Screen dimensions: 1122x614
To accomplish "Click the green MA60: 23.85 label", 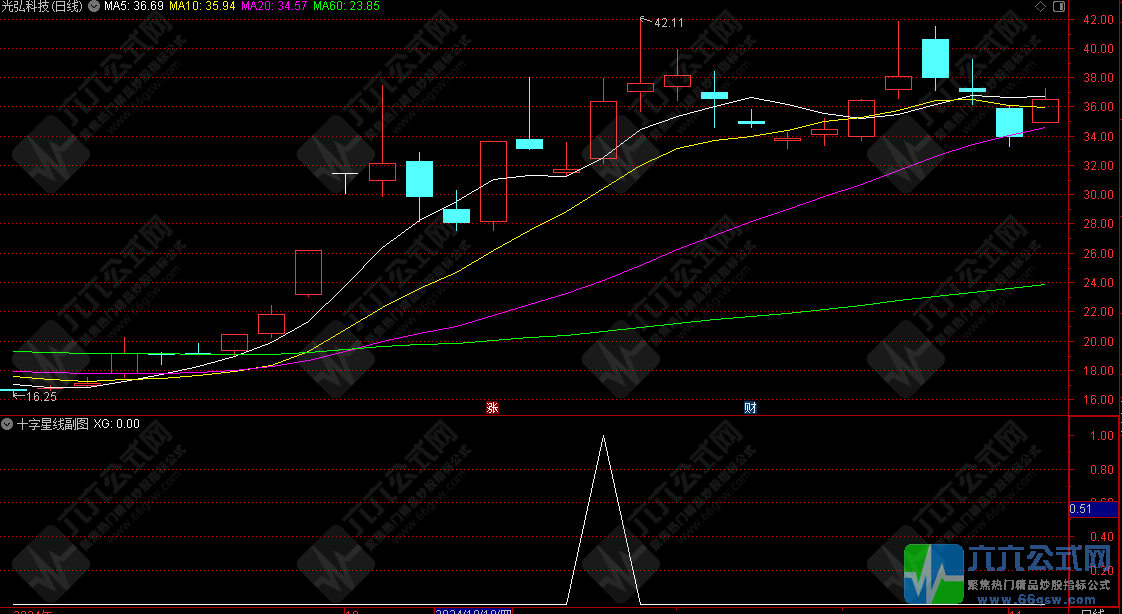I will point(346,6).
